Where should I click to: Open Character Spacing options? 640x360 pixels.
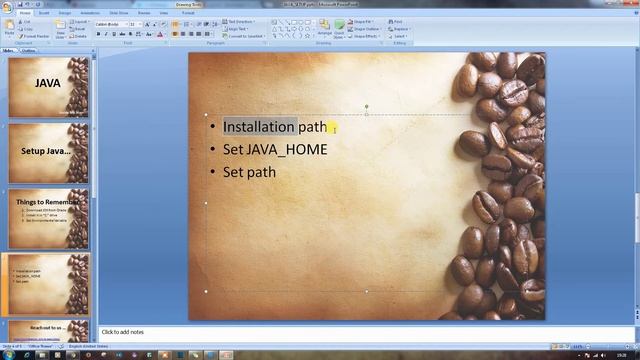click(x=139, y=34)
